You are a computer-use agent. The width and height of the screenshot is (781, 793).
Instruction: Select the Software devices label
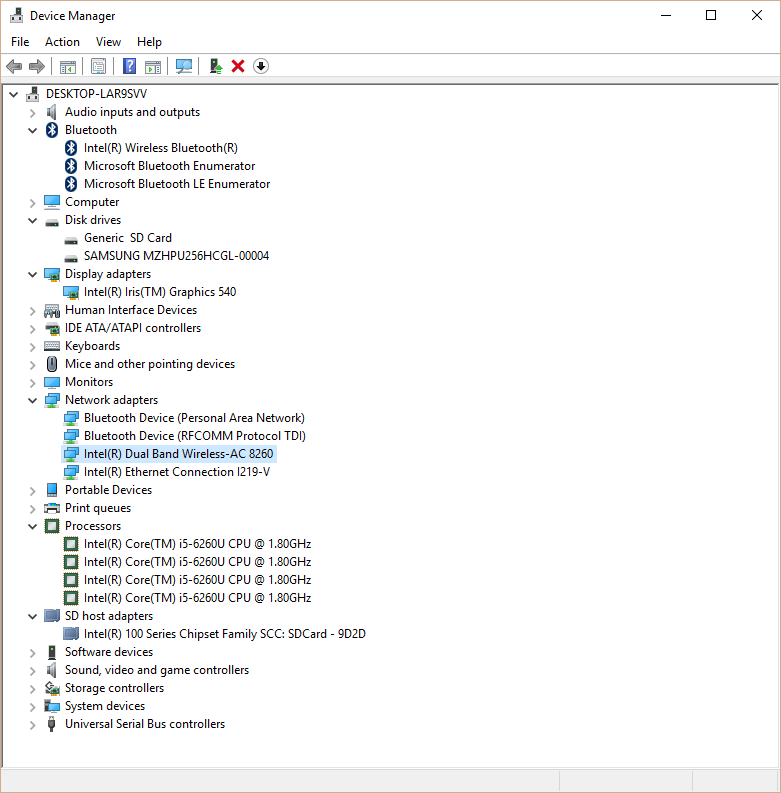(109, 652)
